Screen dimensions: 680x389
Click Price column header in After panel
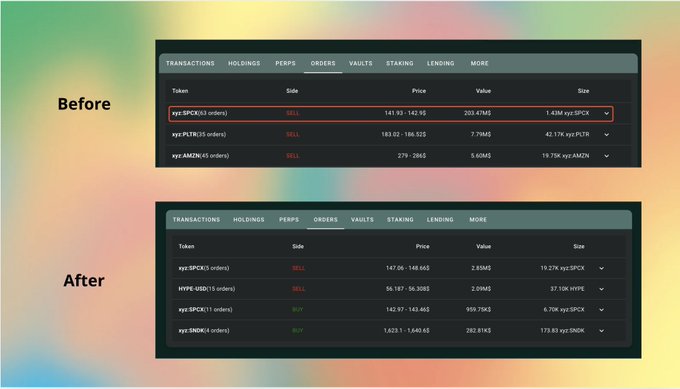pyautogui.click(x=422, y=246)
